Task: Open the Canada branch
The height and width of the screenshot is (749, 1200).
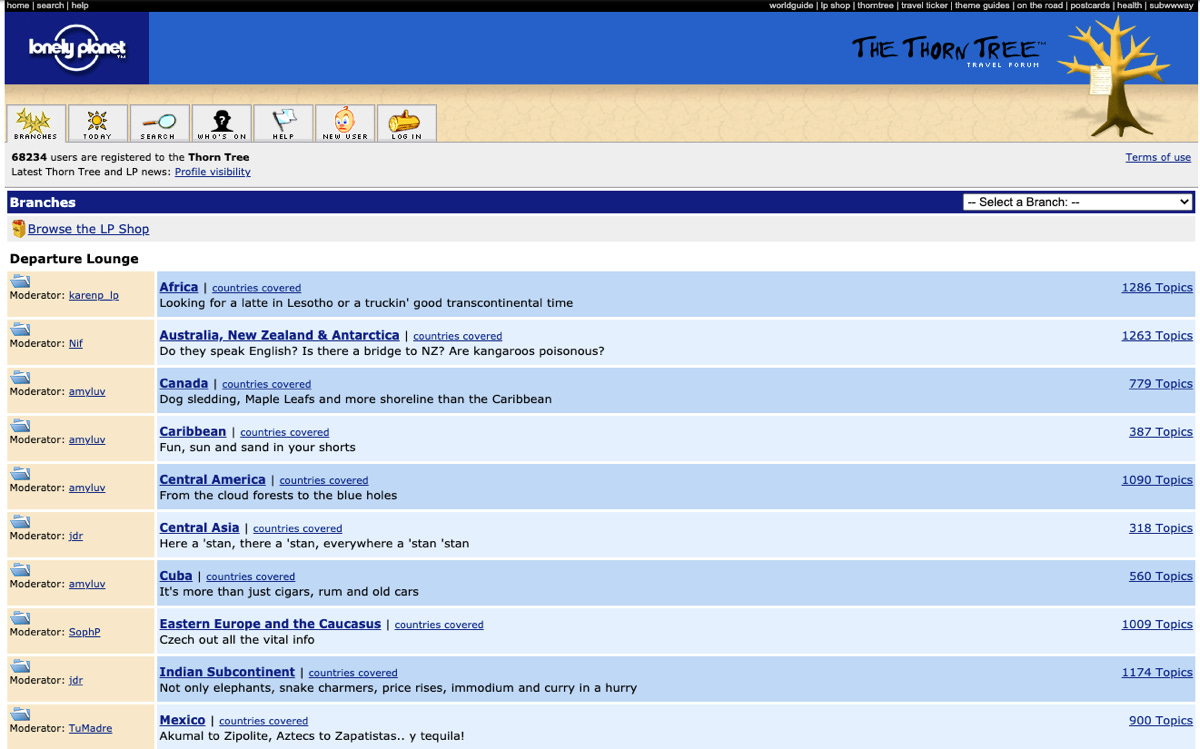Action: (x=184, y=383)
